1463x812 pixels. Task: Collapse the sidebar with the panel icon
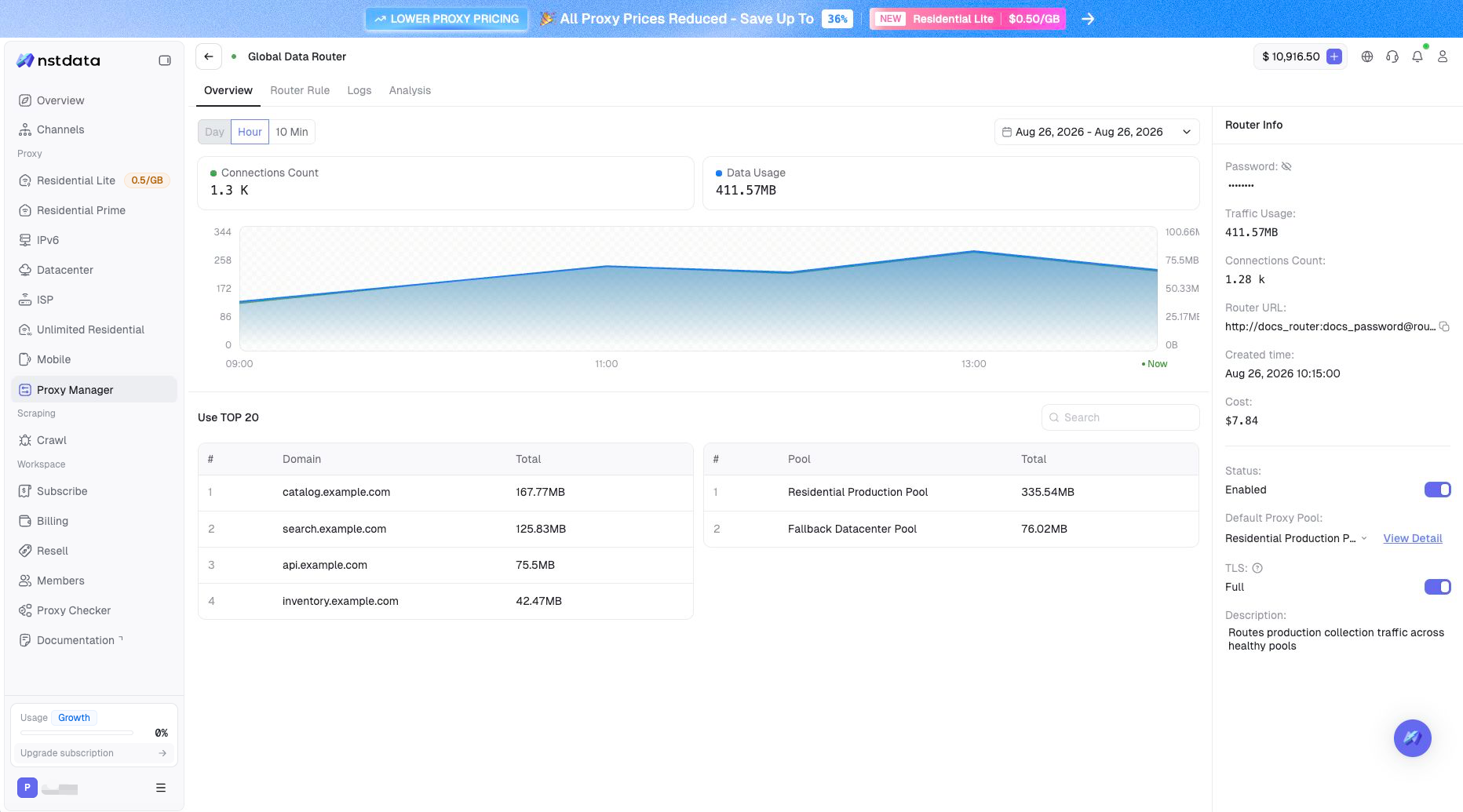[165, 60]
